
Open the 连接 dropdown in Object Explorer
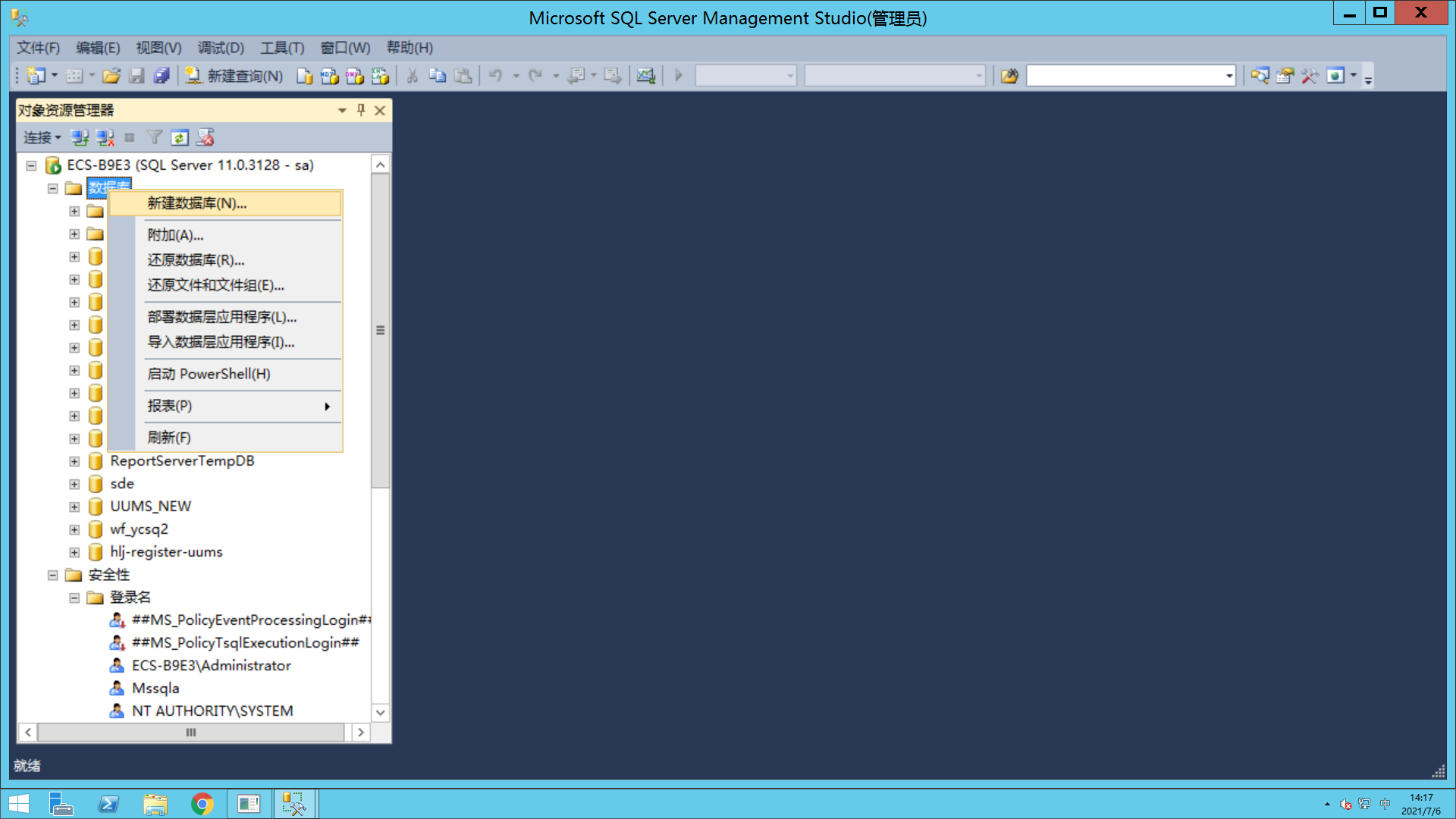(42, 137)
